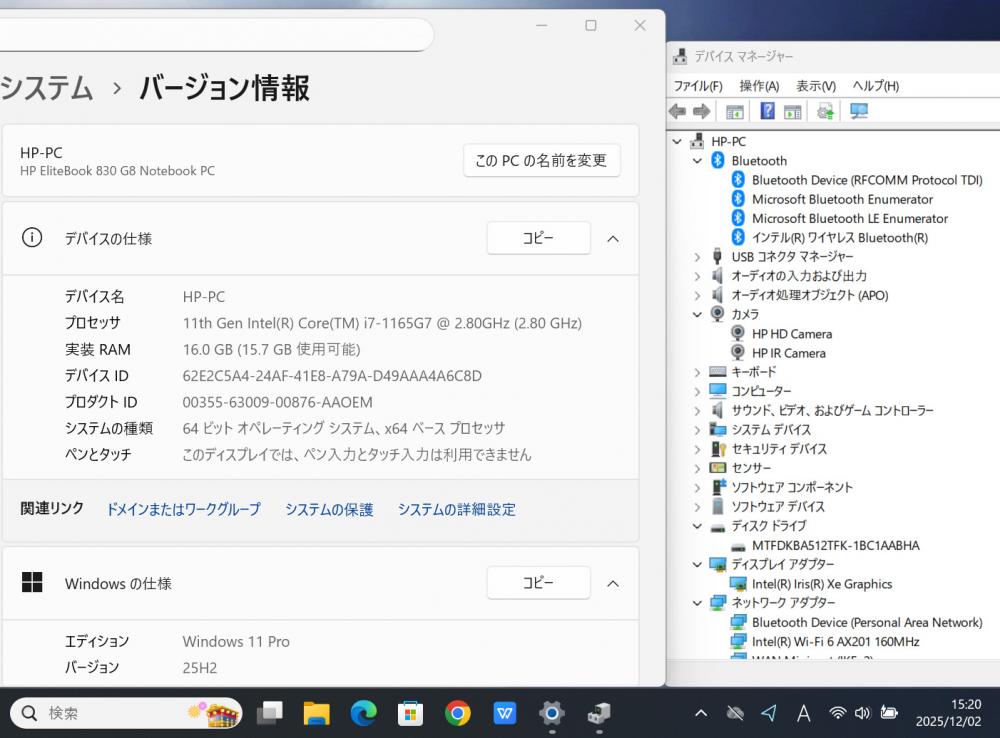The height and width of the screenshot is (738, 1000).
Task: Click the Help icon in Device Manager toolbar
Action: (767, 111)
